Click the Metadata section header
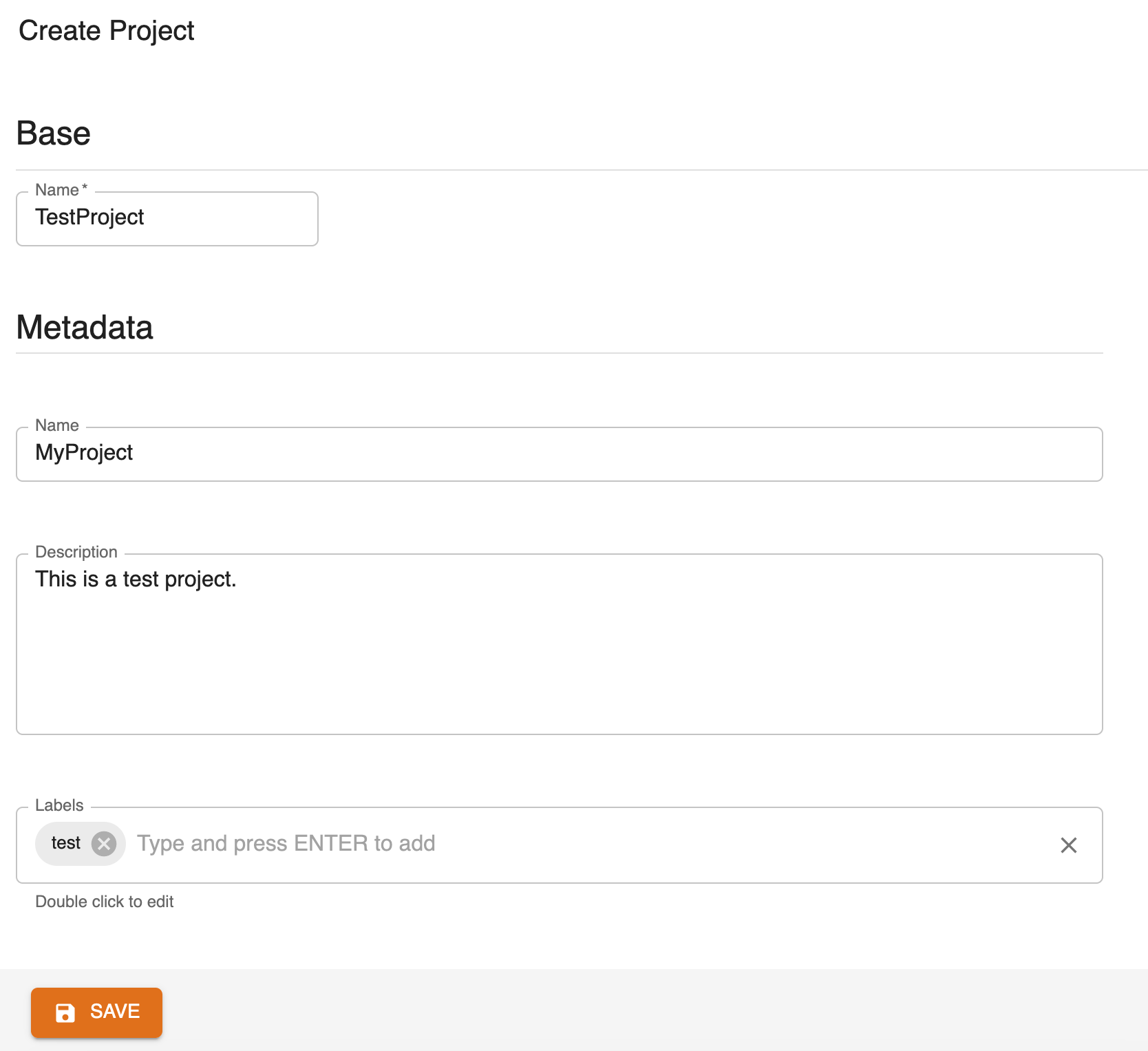The image size is (1148, 1051). pyautogui.click(x=85, y=328)
